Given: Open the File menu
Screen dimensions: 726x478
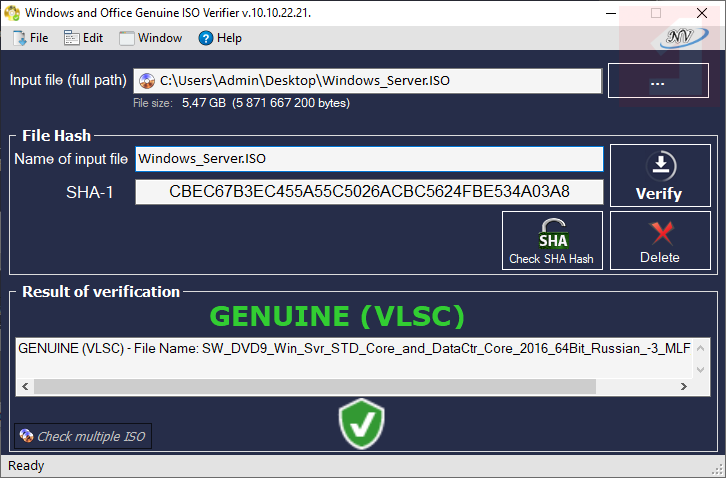Looking at the screenshot, I should pos(31,38).
